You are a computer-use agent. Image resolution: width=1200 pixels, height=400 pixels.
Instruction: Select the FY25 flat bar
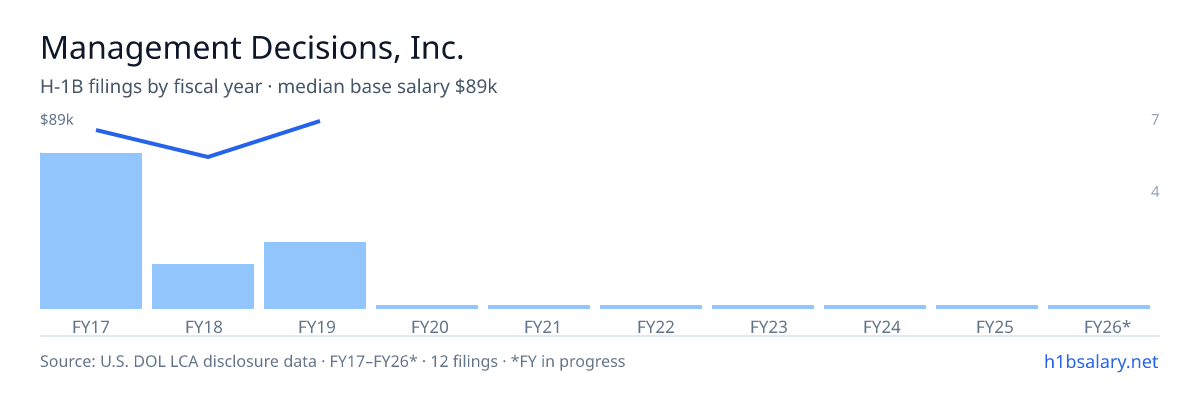pyautogui.click(x=987, y=307)
